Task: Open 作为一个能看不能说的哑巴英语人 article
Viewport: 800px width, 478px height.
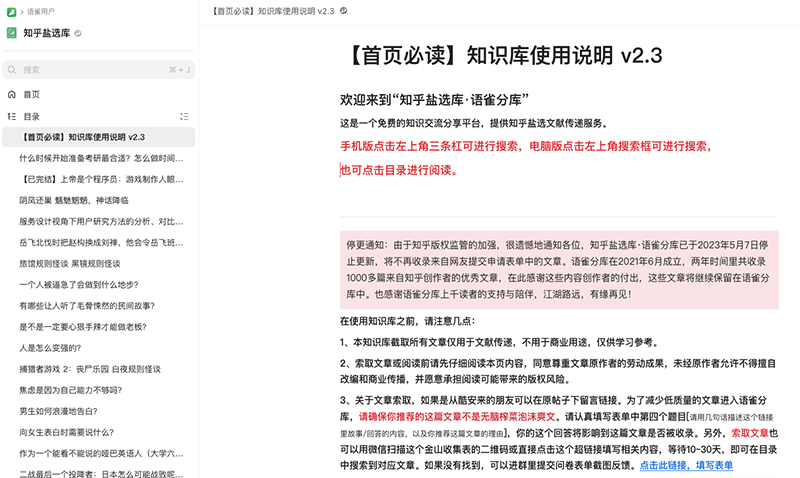Action: [x=102, y=454]
